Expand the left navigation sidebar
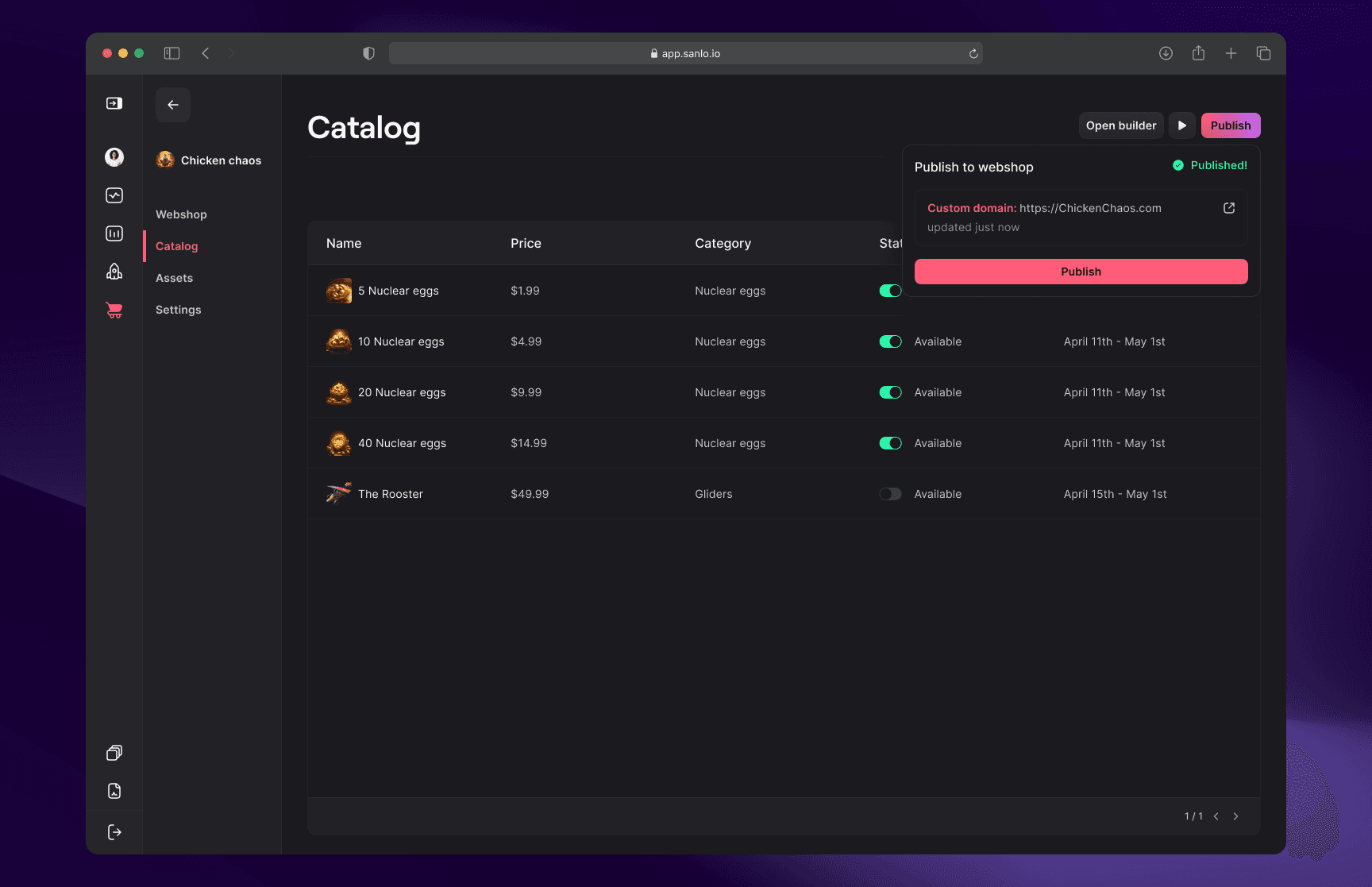 point(114,103)
